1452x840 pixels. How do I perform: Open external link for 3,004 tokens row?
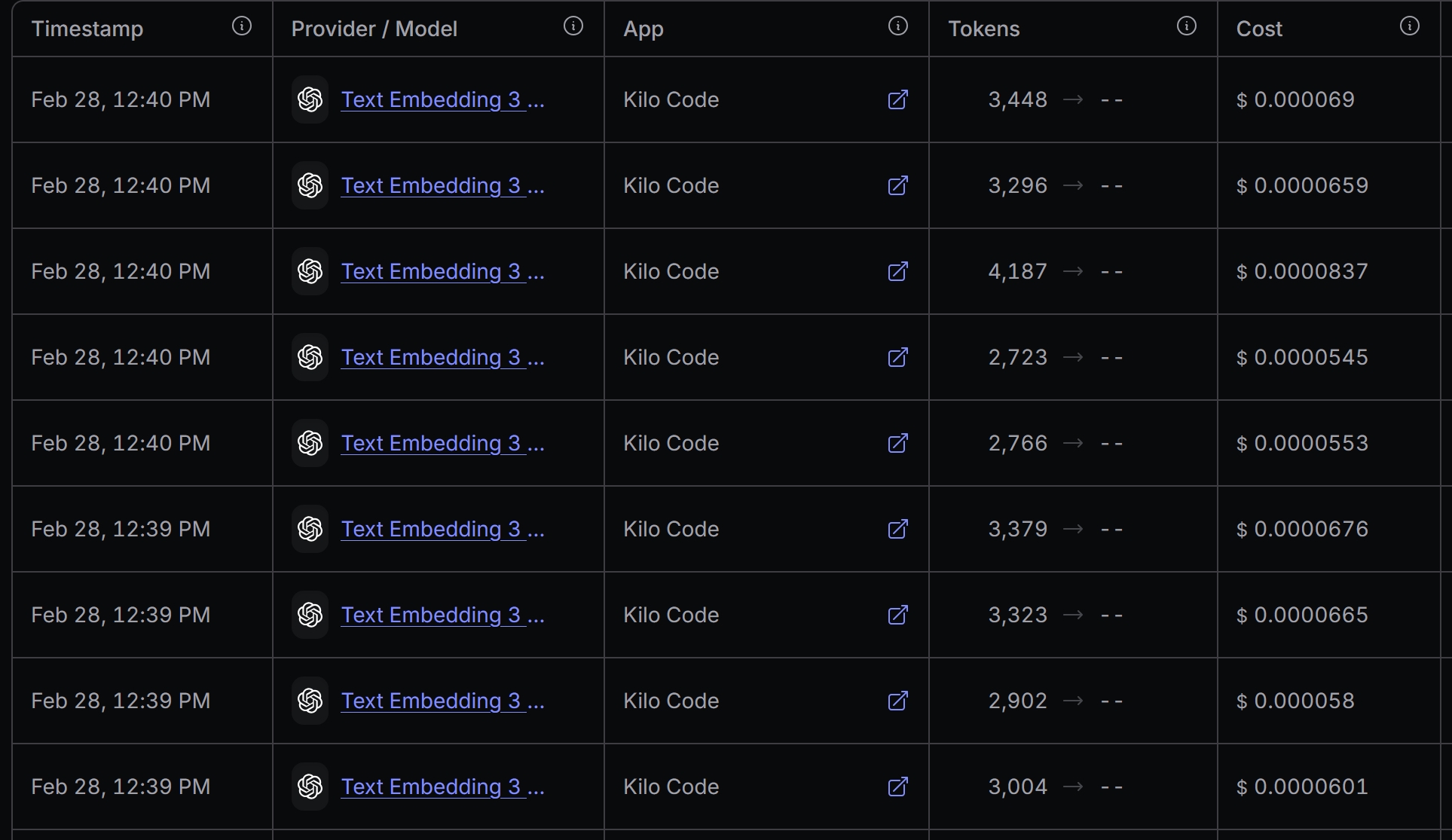pyautogui.click(x=897, y=787)
